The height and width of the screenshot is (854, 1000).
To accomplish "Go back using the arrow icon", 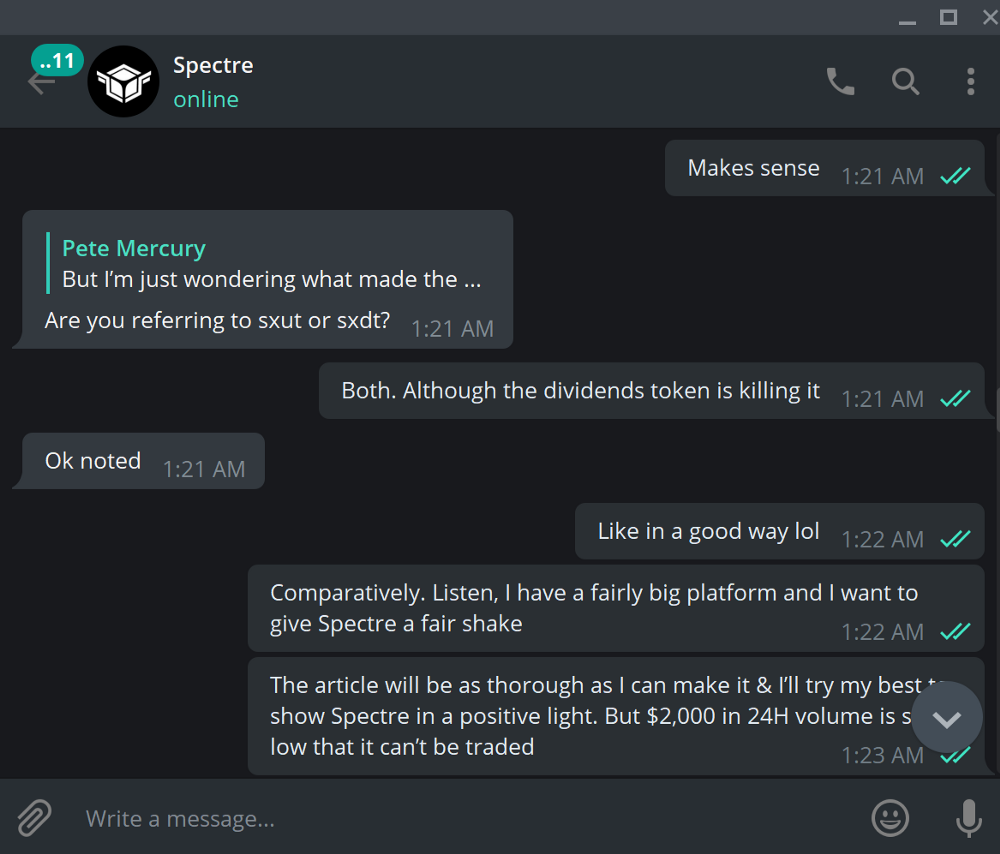I will pyautogui.click(x=40, y=83).
